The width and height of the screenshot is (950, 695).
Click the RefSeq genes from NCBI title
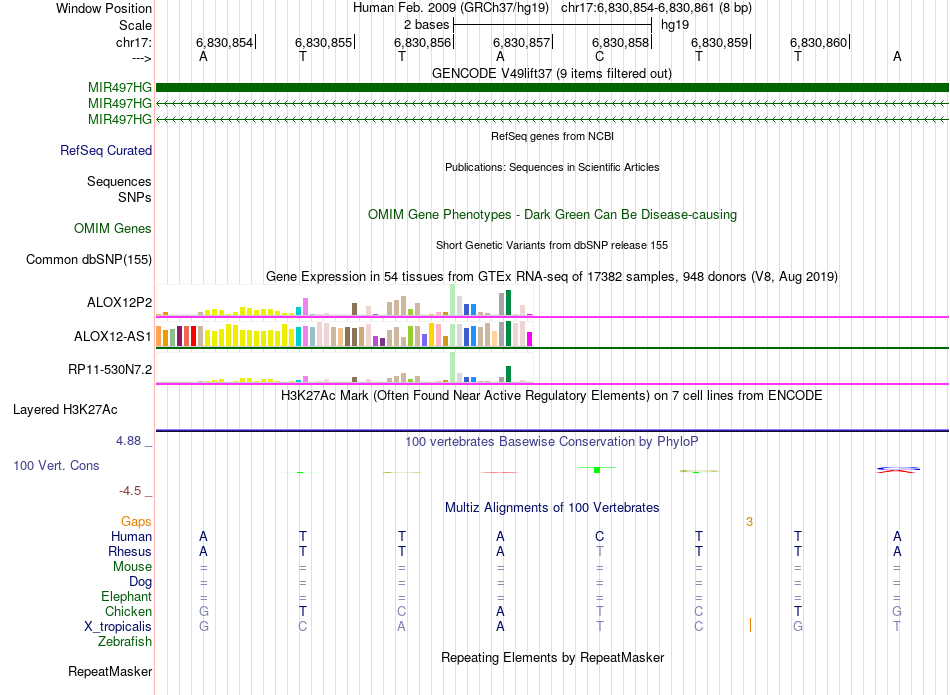tap(552, 136)
